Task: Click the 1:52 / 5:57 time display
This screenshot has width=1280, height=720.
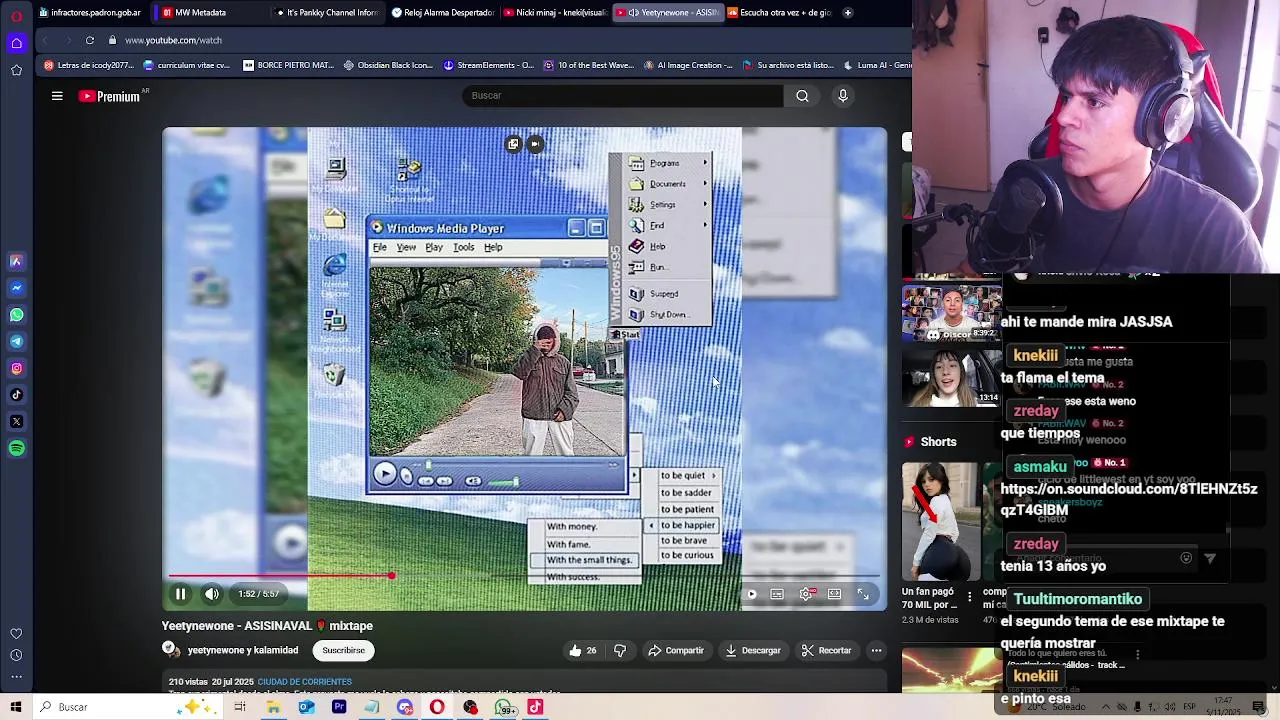Action: pyautogui.click(x=258, y=594)
